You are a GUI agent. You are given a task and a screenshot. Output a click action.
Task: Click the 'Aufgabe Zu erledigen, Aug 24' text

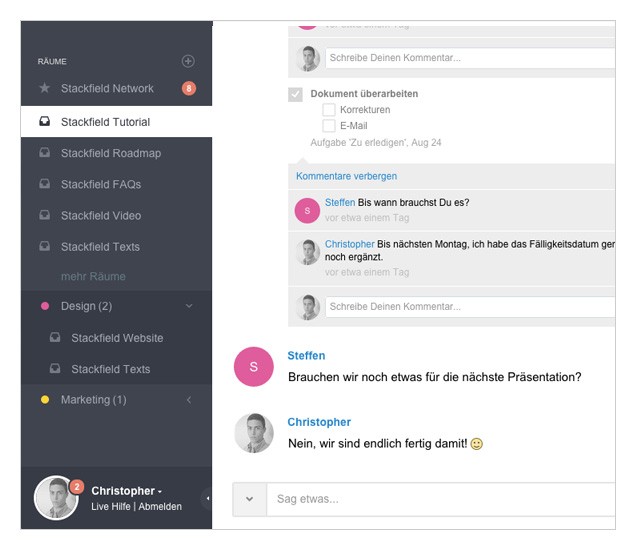(376, 143)
